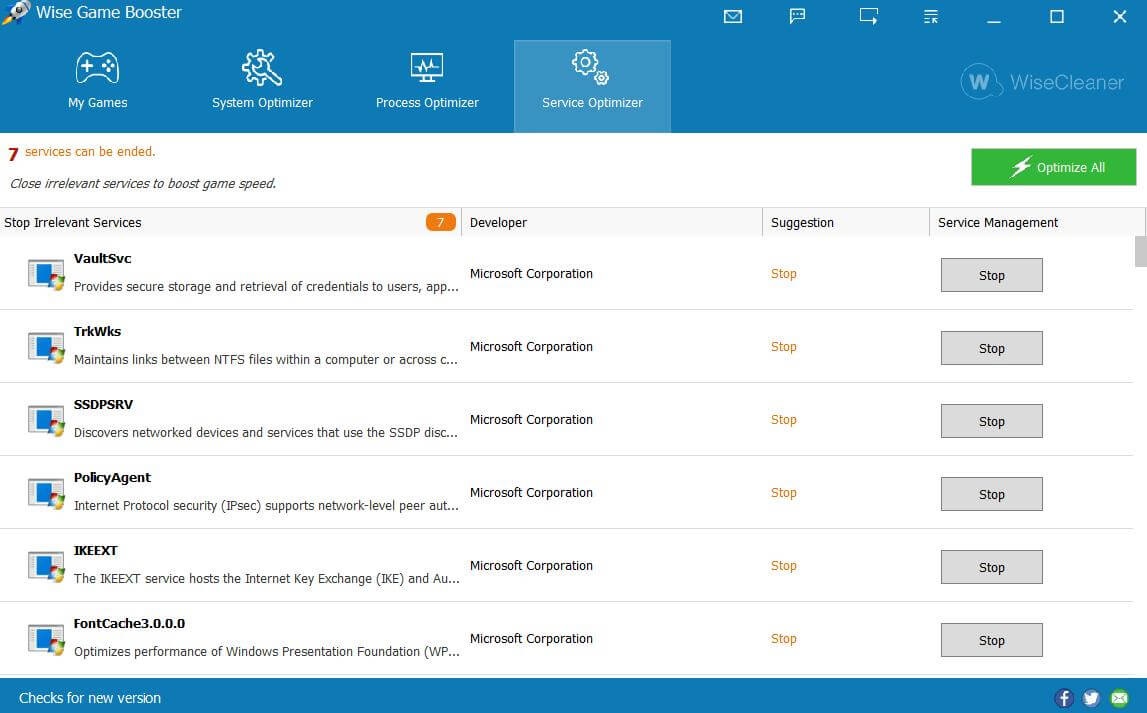This screenshot has height=713, width=1147.
Task: Click Microsoft Corporation in the TrkWks row
Action: 531,347
